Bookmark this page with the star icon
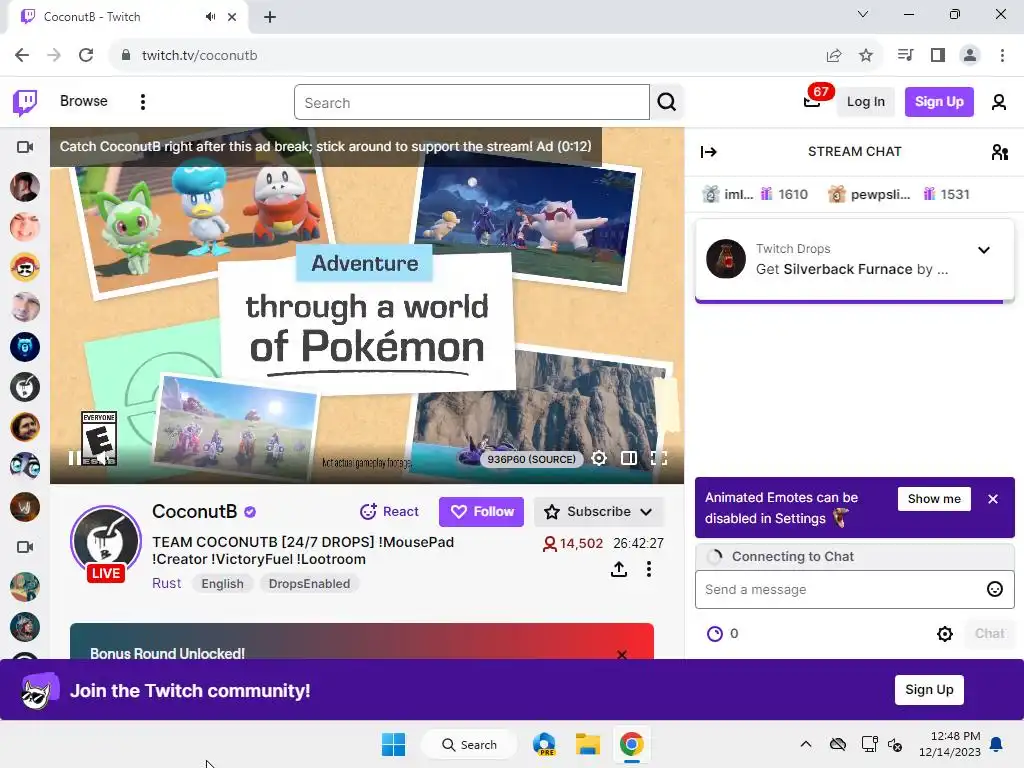Screen dimensions: 1024x768 pyautogui.click(x=866, y=56)
